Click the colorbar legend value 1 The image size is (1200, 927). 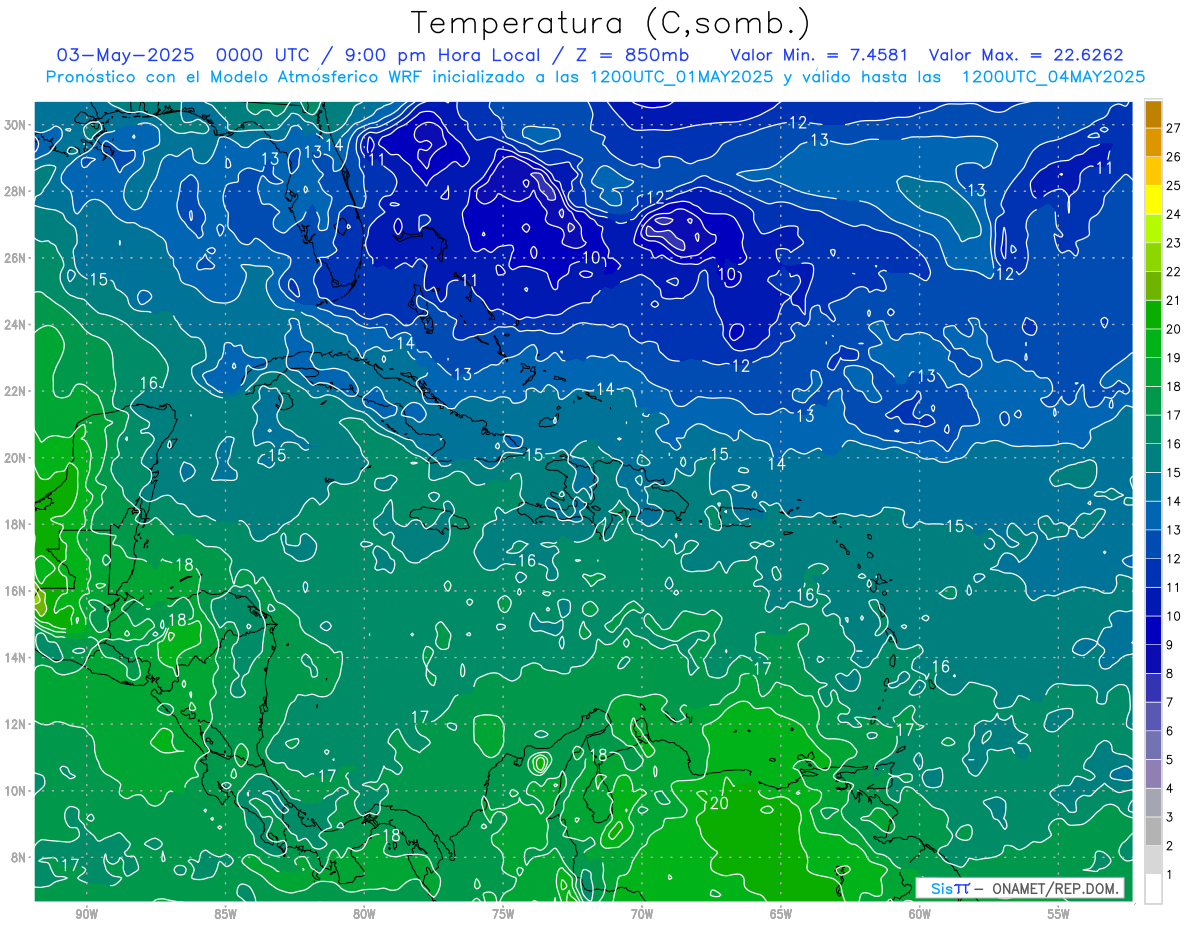click(x=1170, y=876)
